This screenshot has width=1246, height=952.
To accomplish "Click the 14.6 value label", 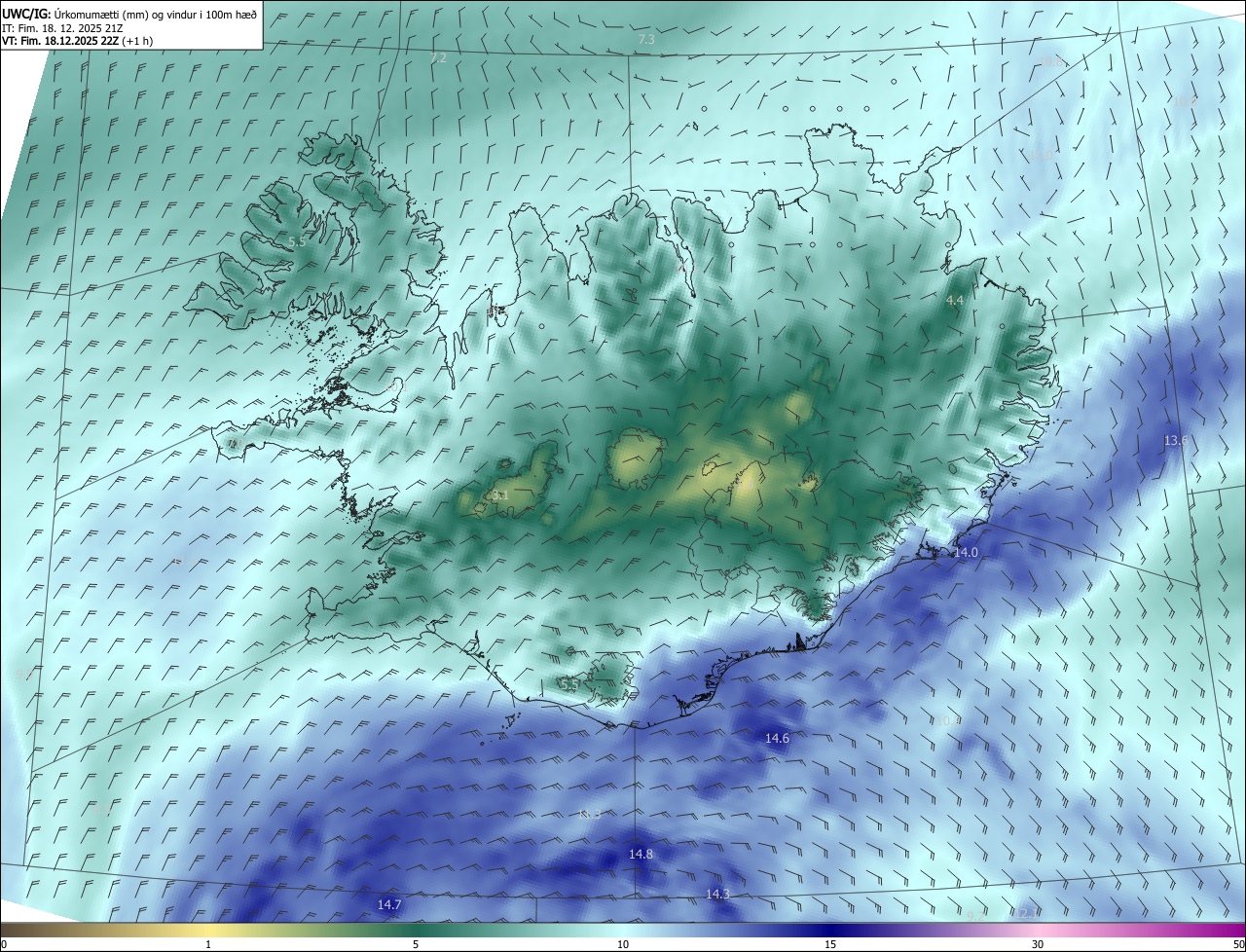I will tap(777, 739).
